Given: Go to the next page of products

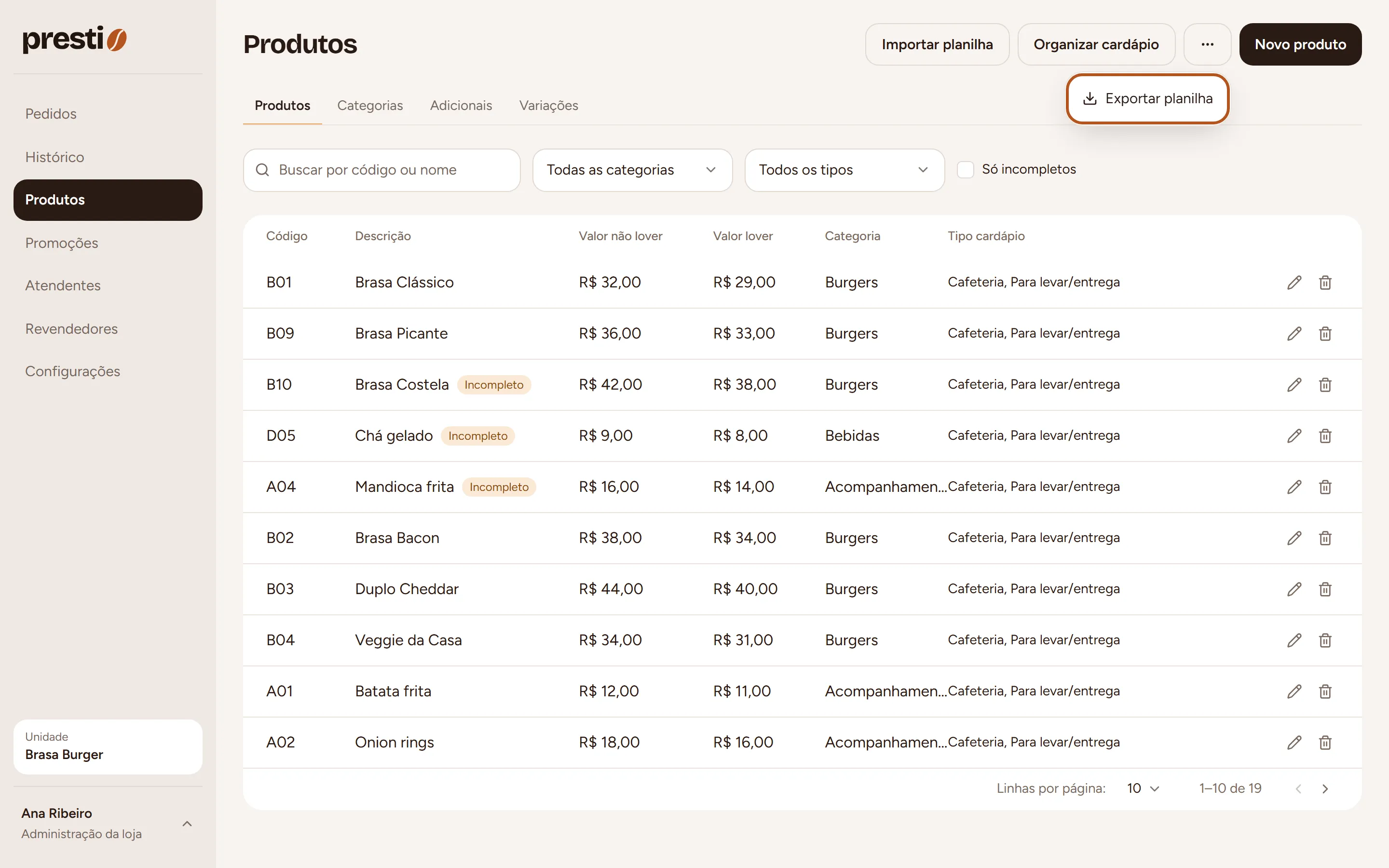Looking at the screenshot, I should click(1325, 789).
